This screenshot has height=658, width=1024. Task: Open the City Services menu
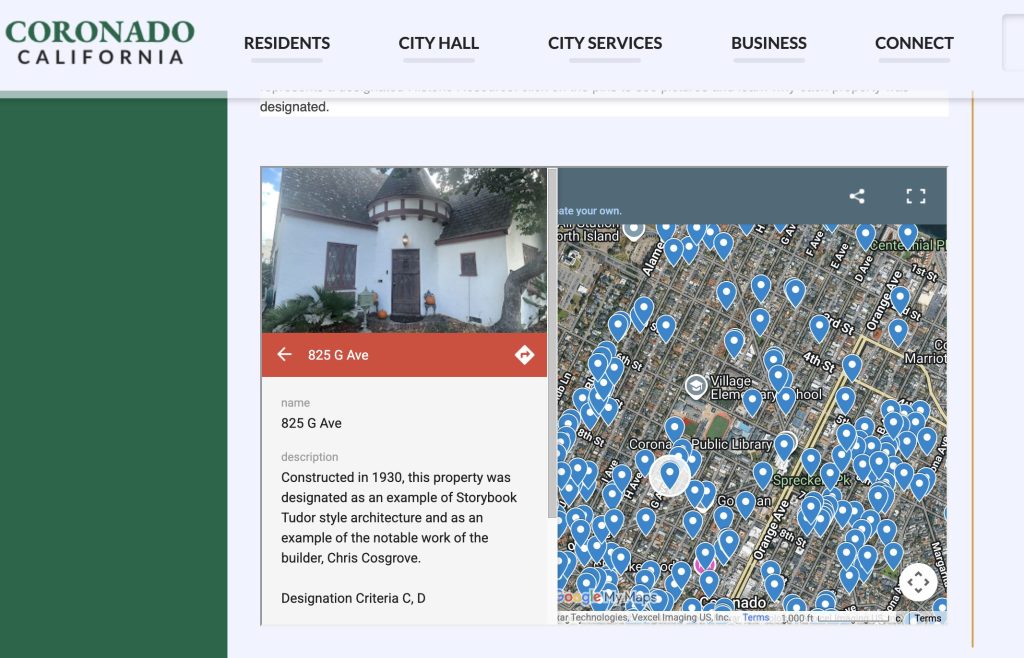coord(605,43)
